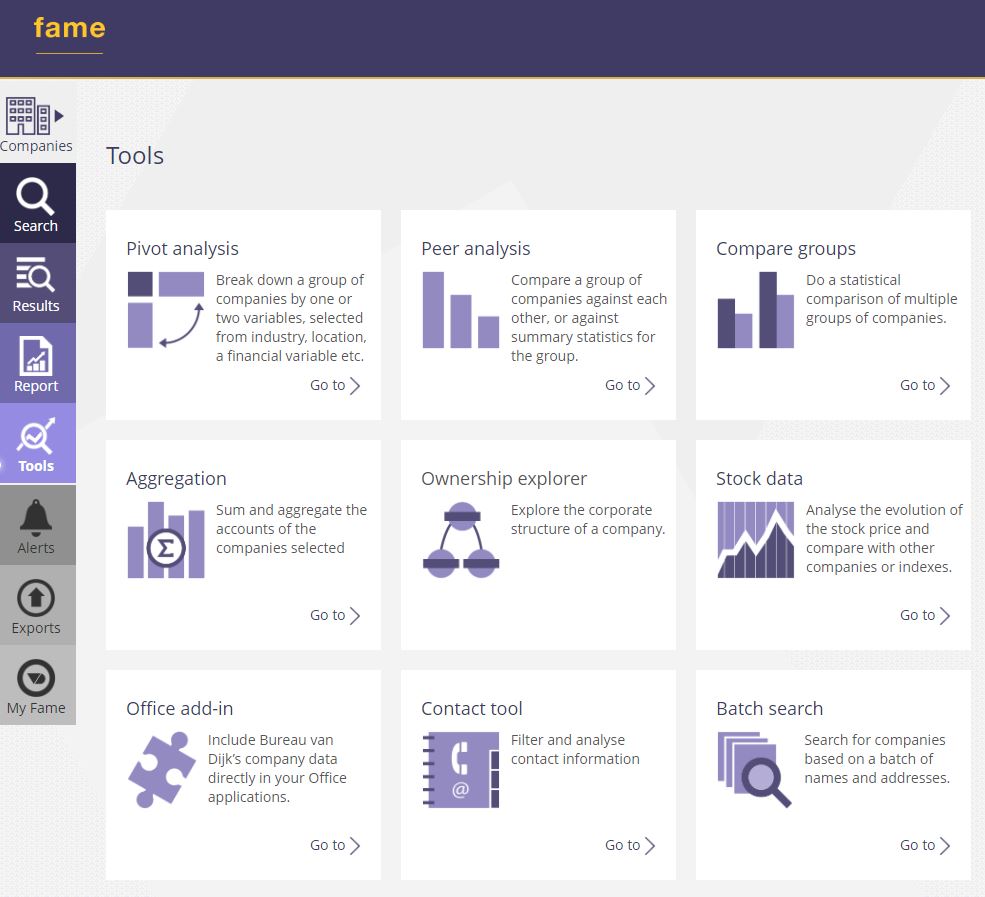Open the Search sidebar tab
The width and height of the screenshot is (985, 897).
point(37,204)
